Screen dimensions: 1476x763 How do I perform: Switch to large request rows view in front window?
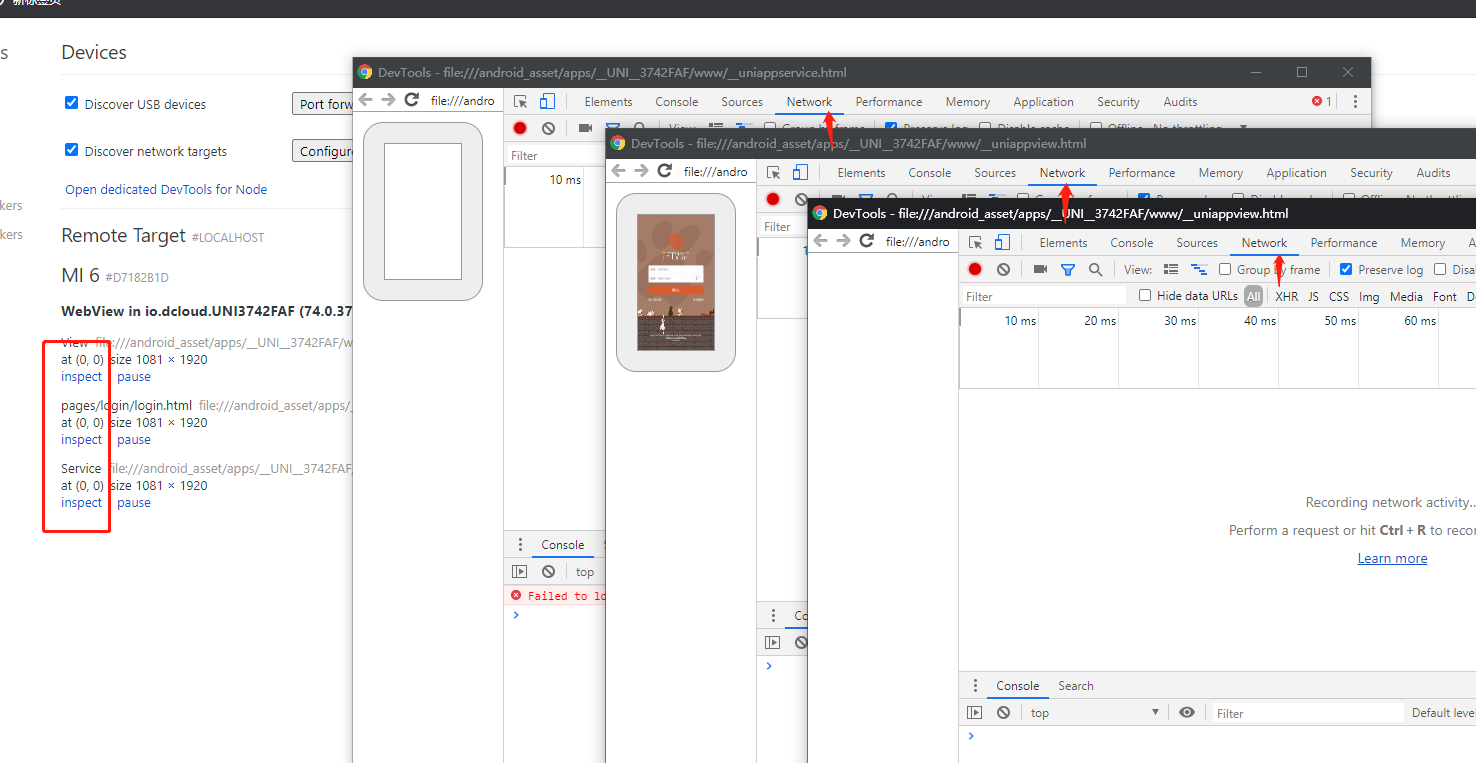pos(1171,269)
